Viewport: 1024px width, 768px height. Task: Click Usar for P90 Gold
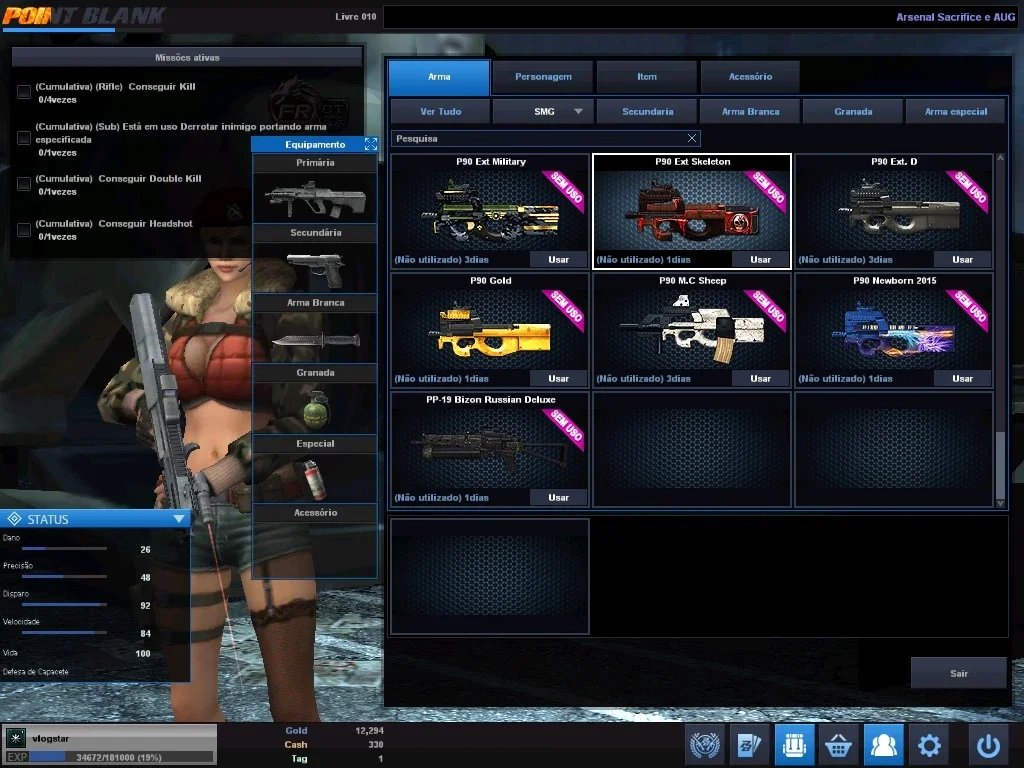(558, 378)
